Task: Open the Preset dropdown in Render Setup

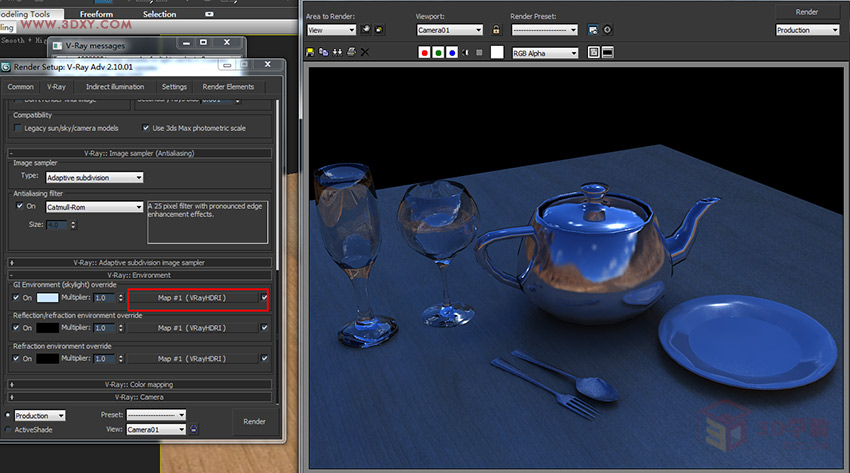Action: 156,415
